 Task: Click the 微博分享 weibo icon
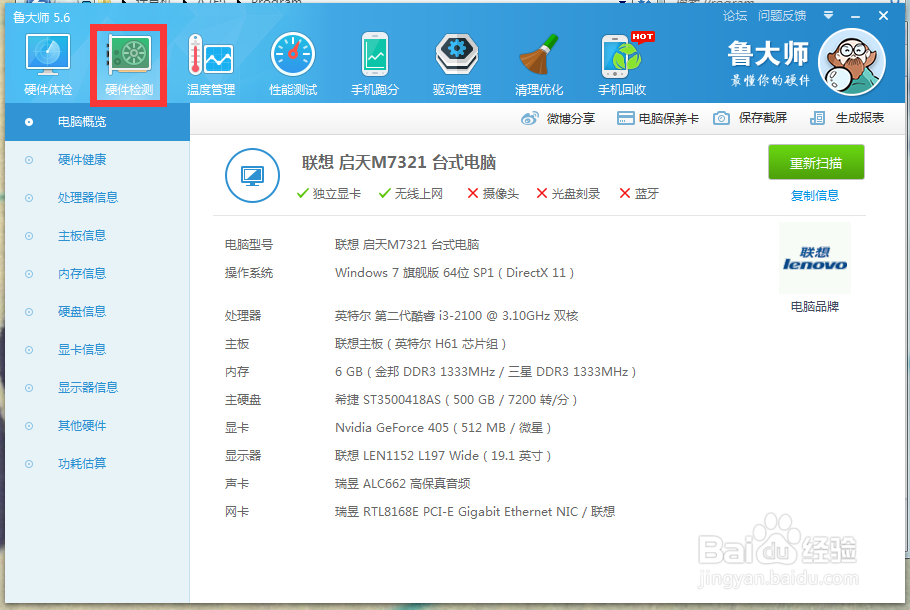(x=529, y=119)
